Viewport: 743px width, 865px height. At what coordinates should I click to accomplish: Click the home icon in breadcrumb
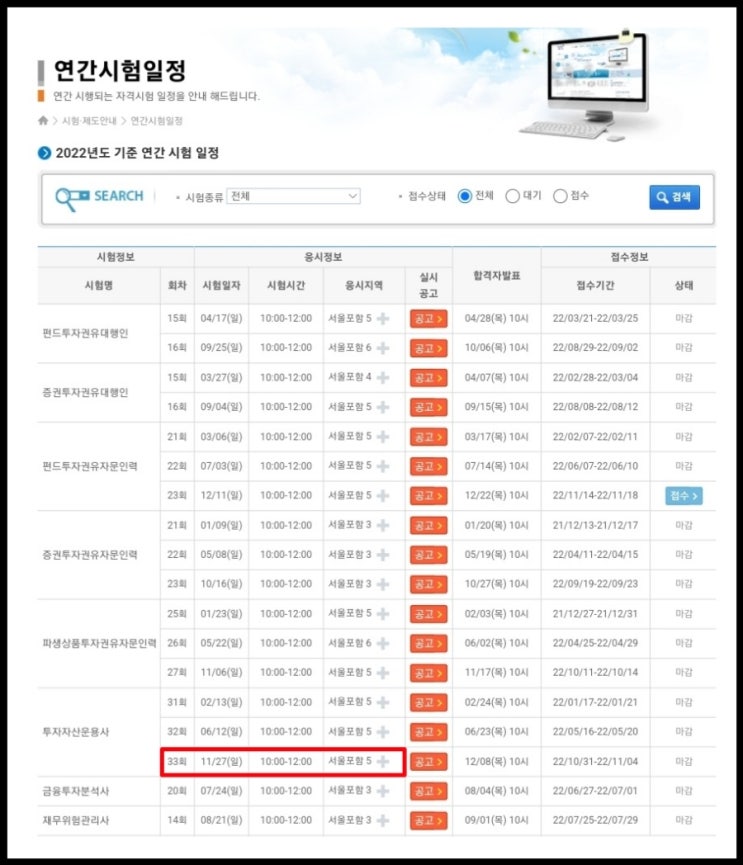point(43,120)
